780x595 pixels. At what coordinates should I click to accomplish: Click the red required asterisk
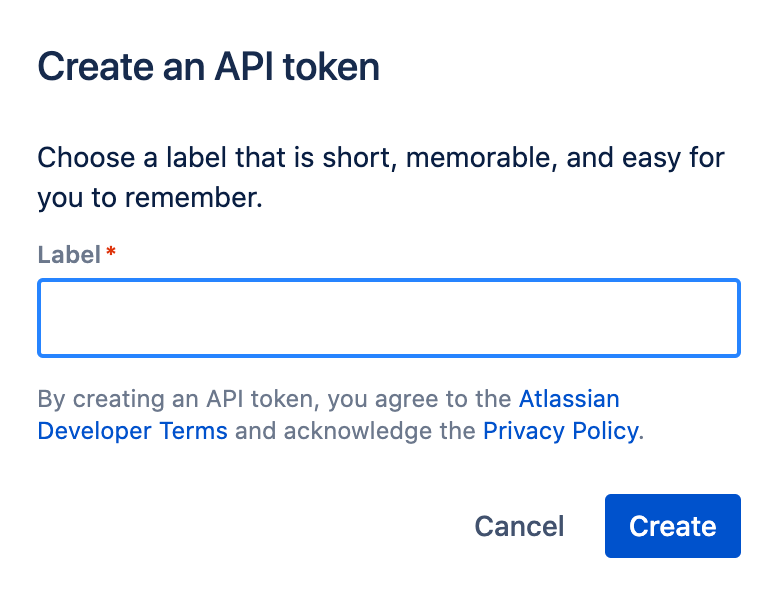[x=111, y=253]
